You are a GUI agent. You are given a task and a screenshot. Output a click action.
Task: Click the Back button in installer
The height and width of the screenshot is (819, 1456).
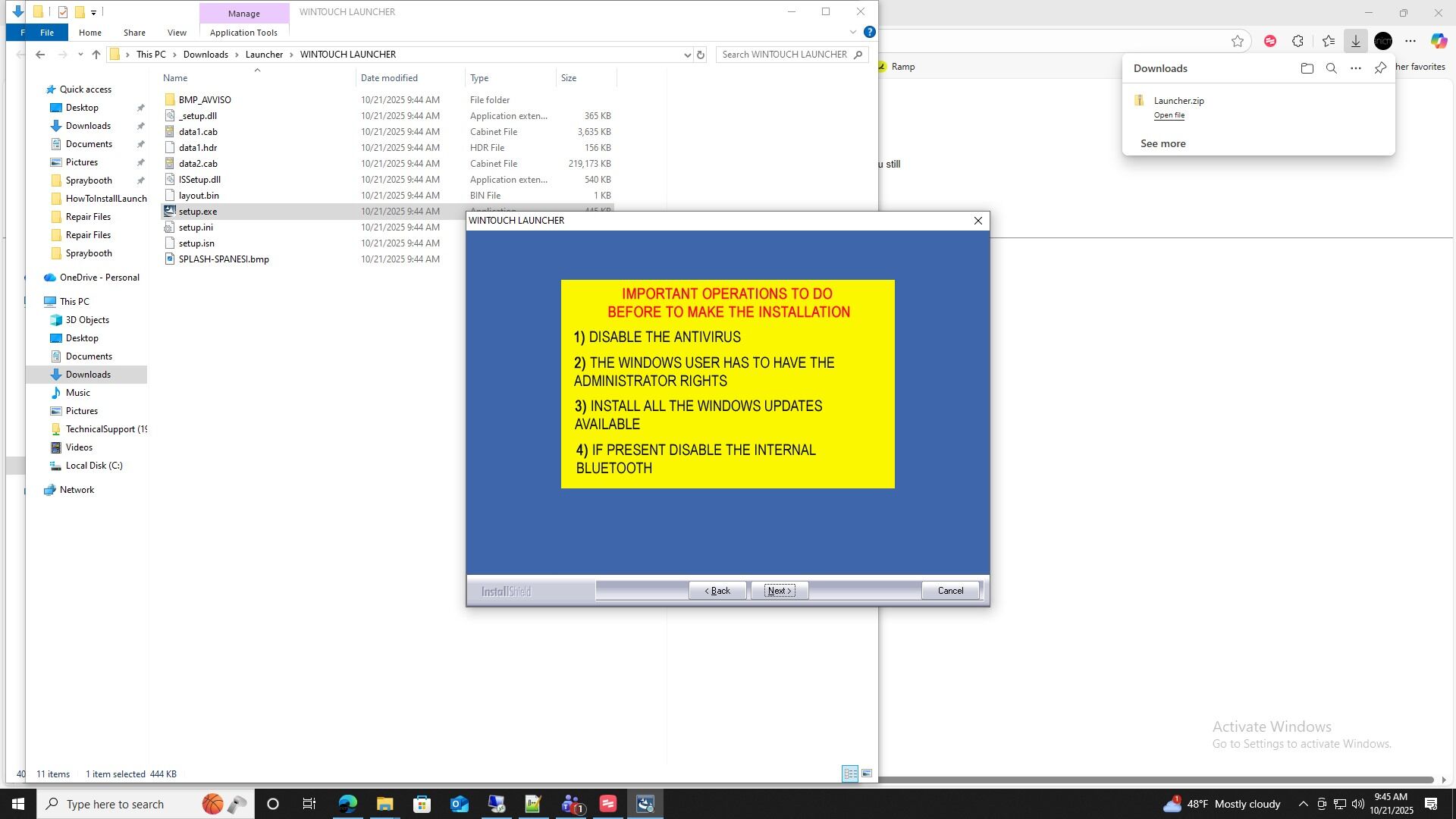717,591
